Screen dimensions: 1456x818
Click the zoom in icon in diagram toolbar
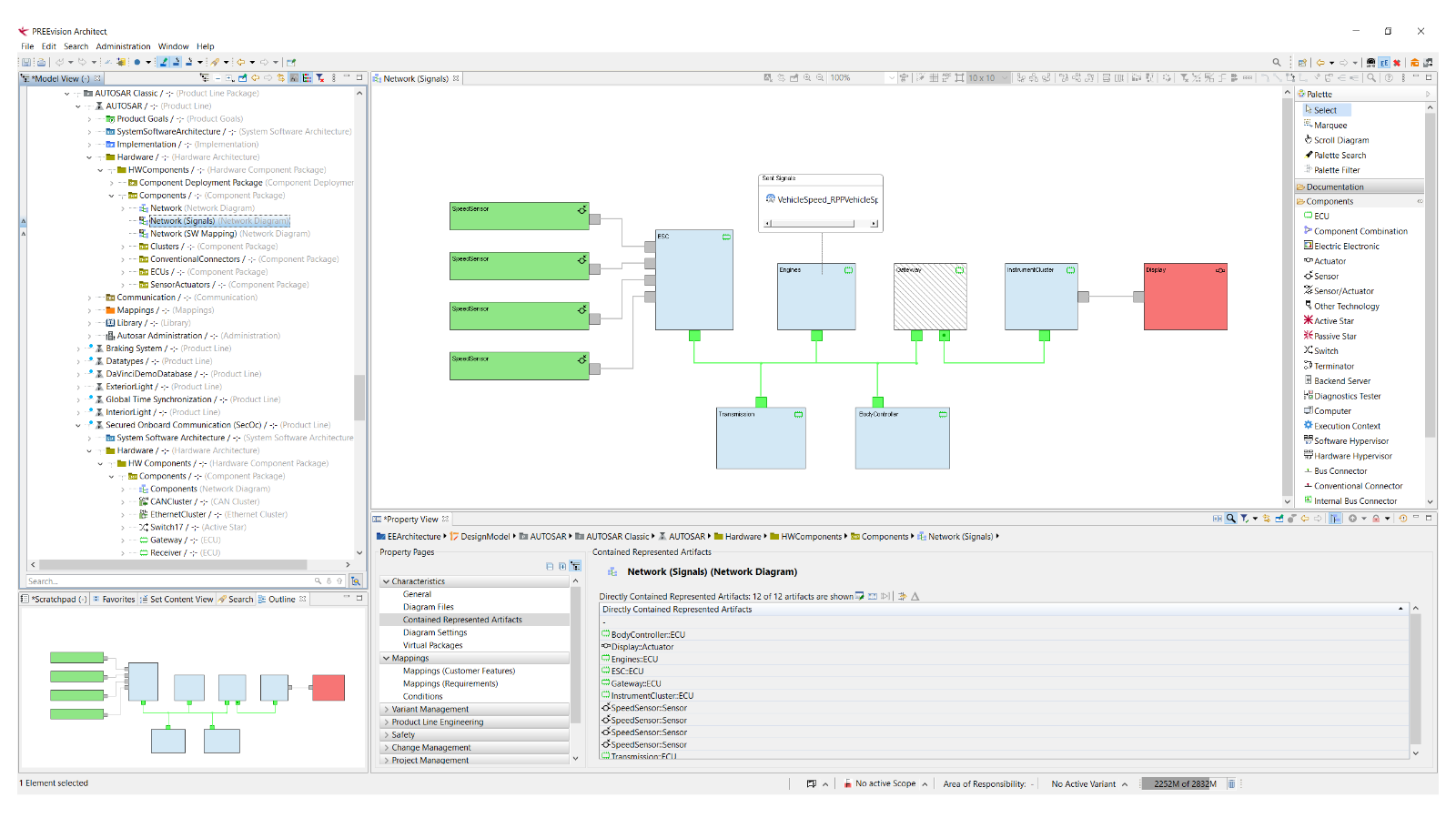point(807,78)
